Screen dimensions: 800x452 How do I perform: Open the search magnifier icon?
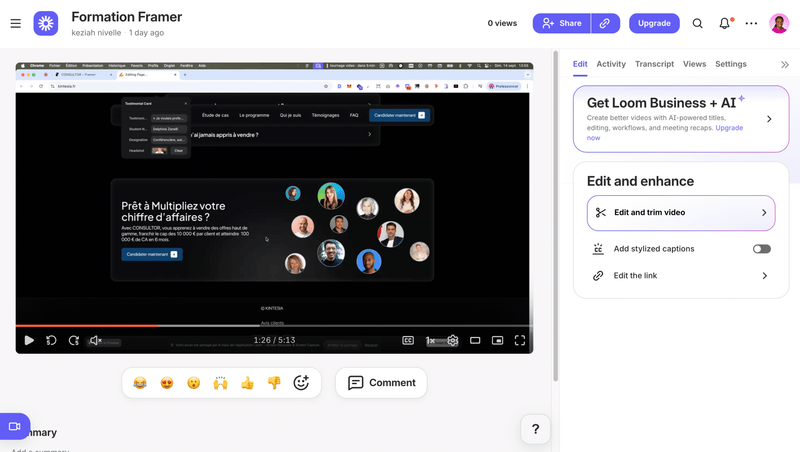[x=698, y=23]
